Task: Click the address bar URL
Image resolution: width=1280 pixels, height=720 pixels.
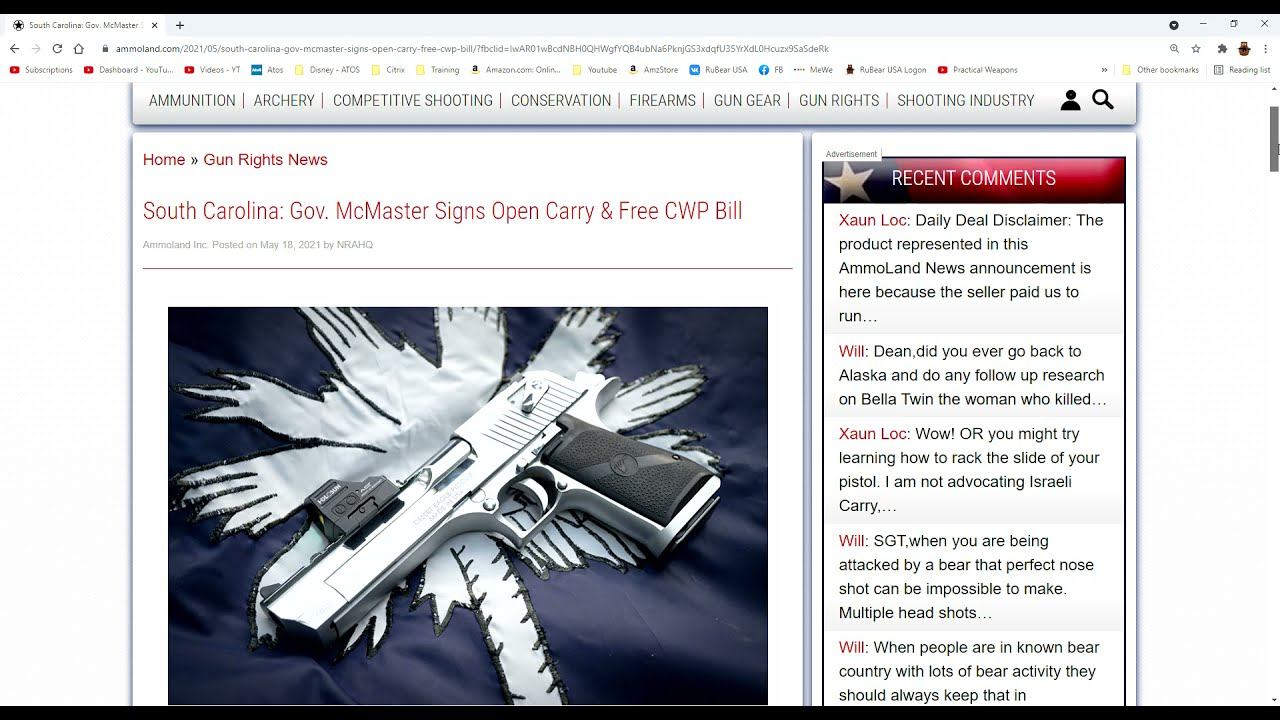Action: pos(472,48)
